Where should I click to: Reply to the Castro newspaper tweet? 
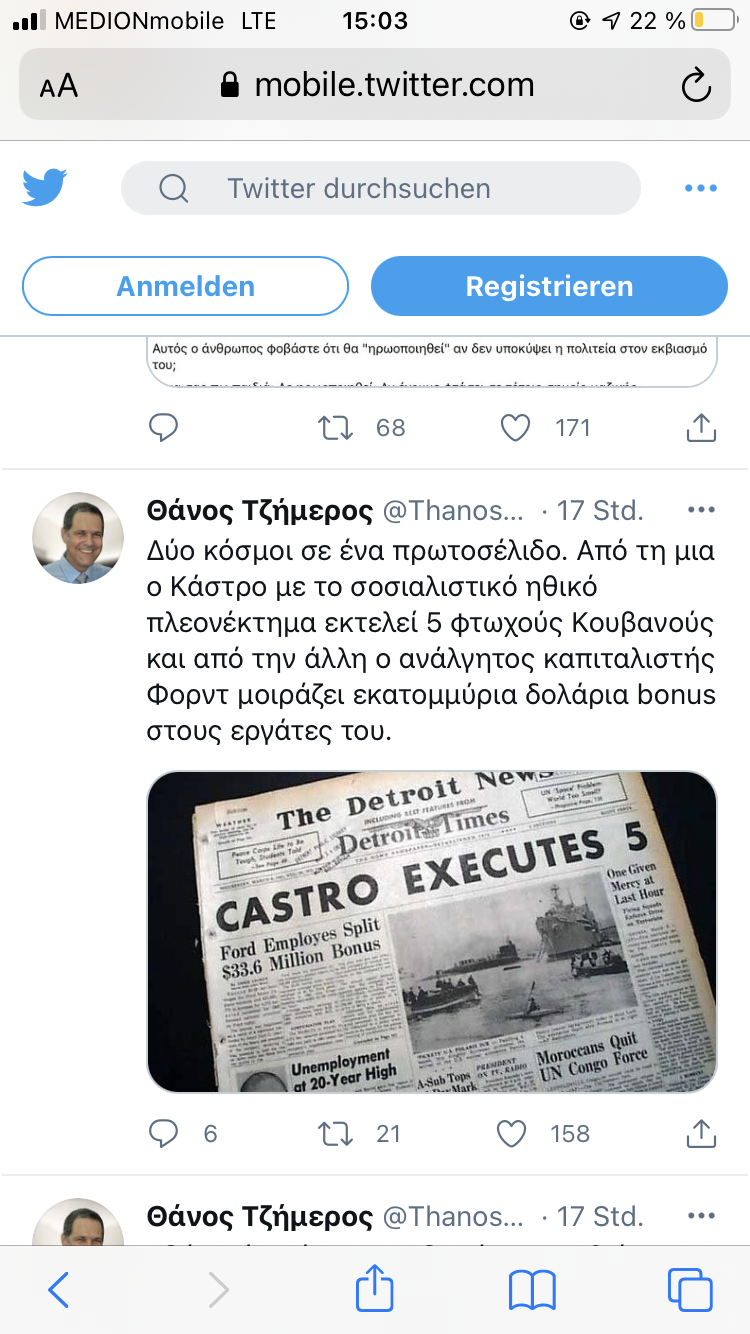[163, 1133]
